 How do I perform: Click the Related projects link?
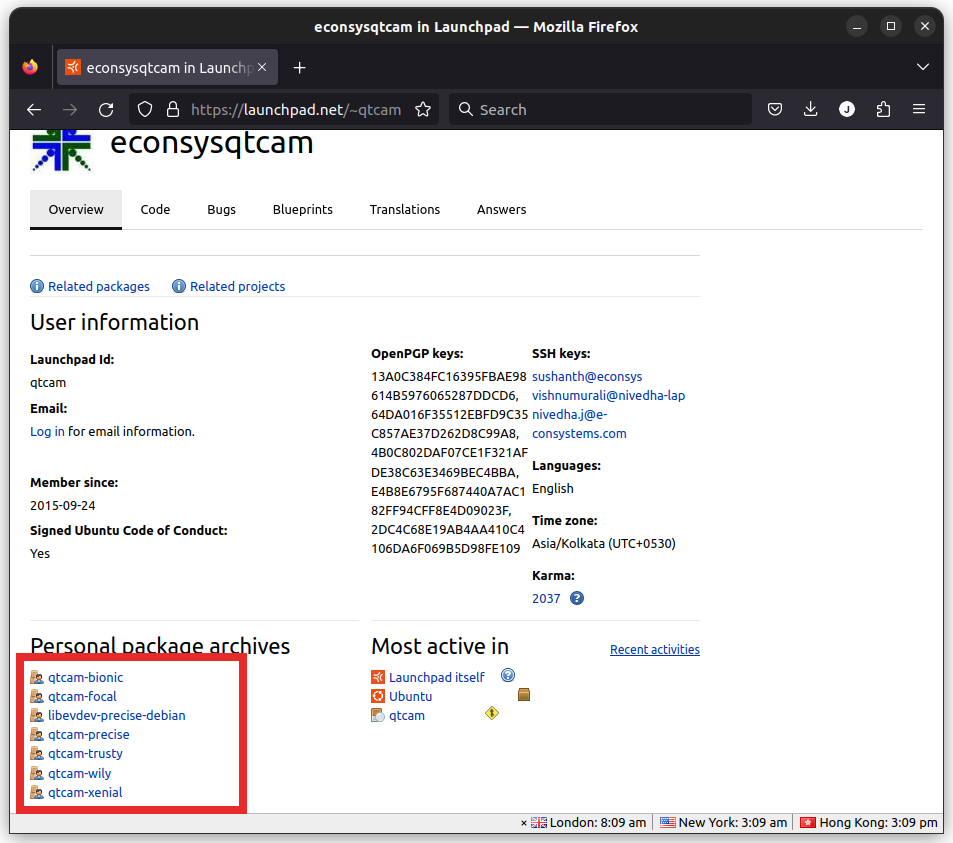[237, 286]
